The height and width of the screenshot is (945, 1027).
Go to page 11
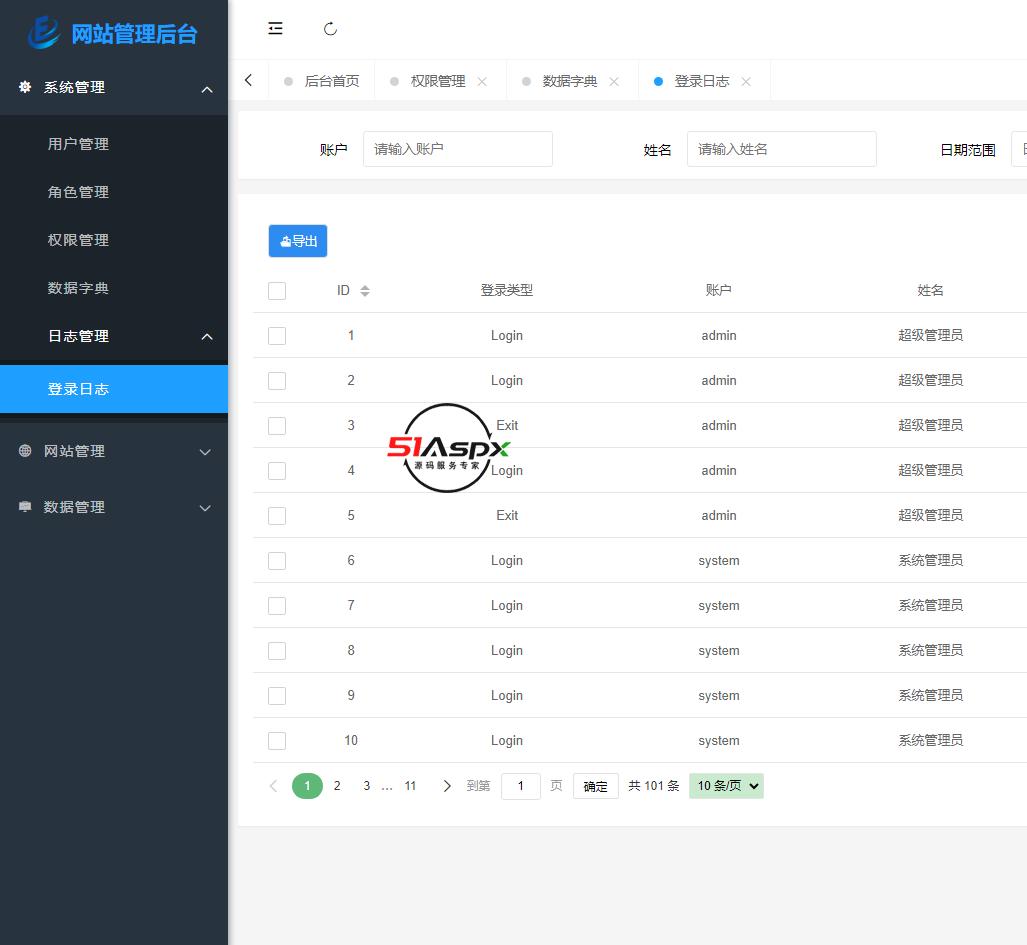pyautogui.click(x=410, y=785)
